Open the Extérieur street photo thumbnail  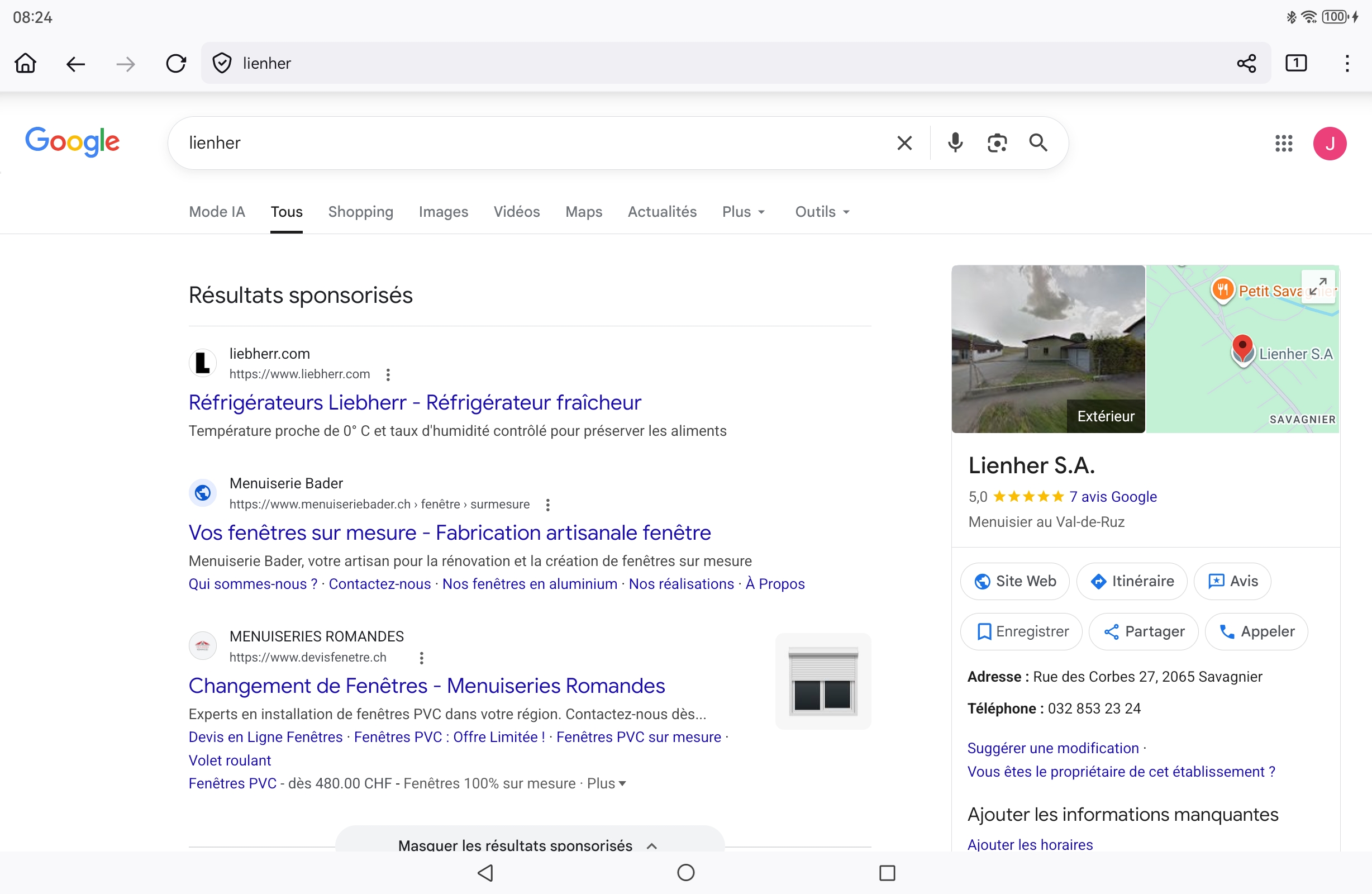(1047, 349)
